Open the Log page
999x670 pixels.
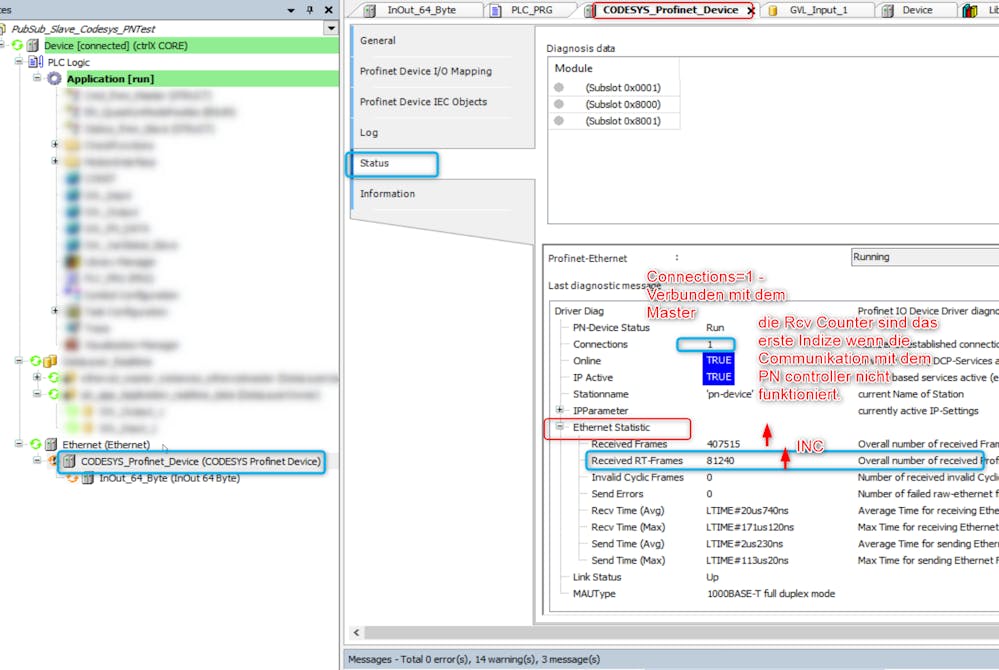(369, 133)
